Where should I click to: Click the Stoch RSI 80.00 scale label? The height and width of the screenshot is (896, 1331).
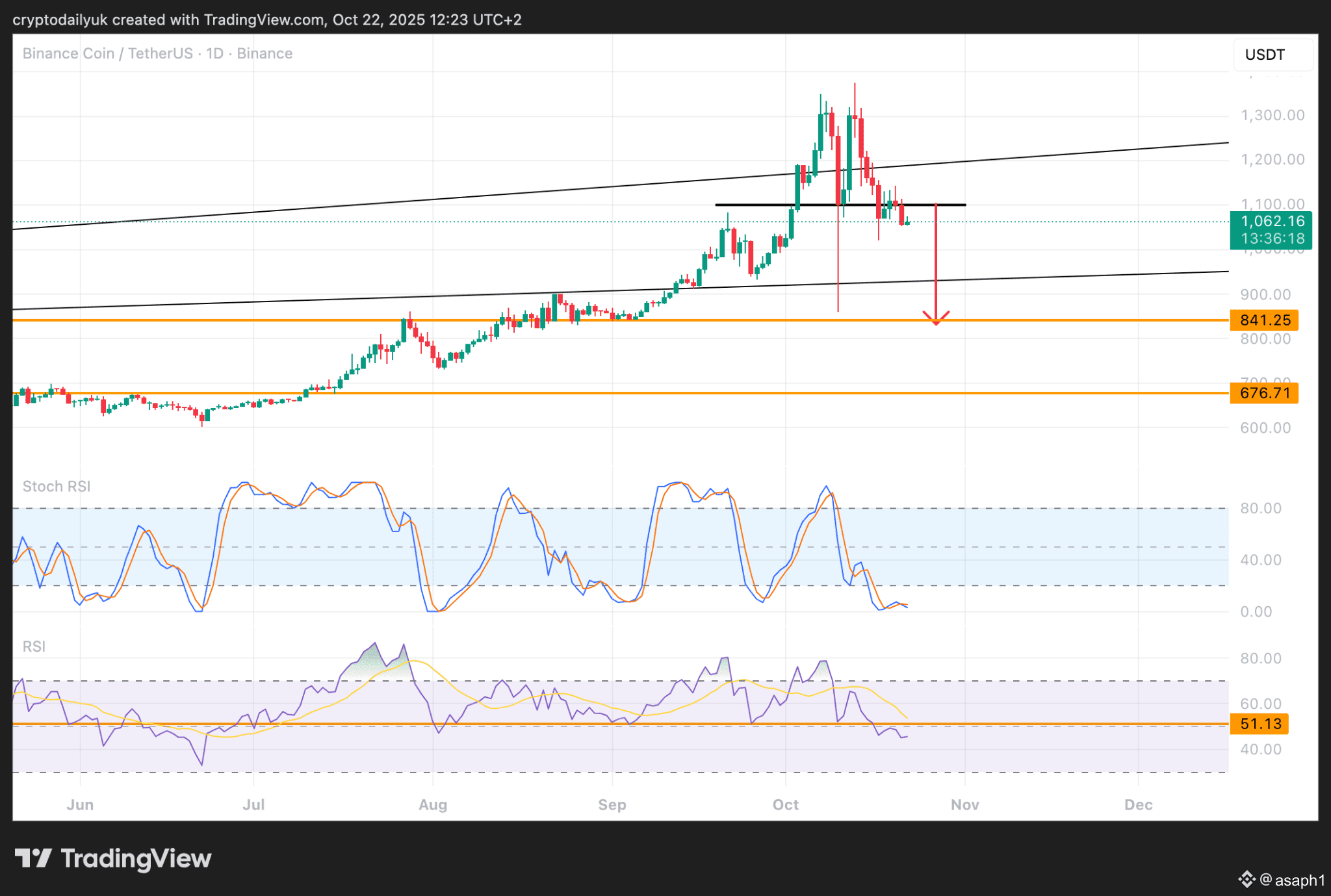pyautogui.click(x=1260, y=508)
